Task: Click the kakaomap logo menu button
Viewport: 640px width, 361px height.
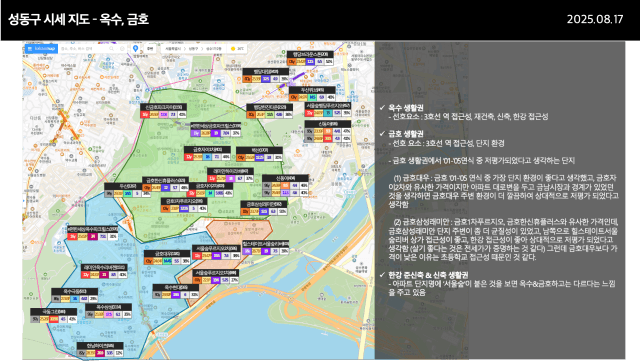Action: click(41, 49)
